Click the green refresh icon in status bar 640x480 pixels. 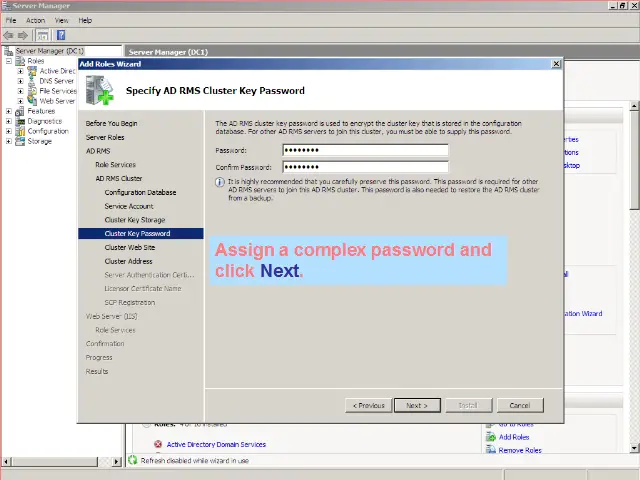(x=133, y=460)
